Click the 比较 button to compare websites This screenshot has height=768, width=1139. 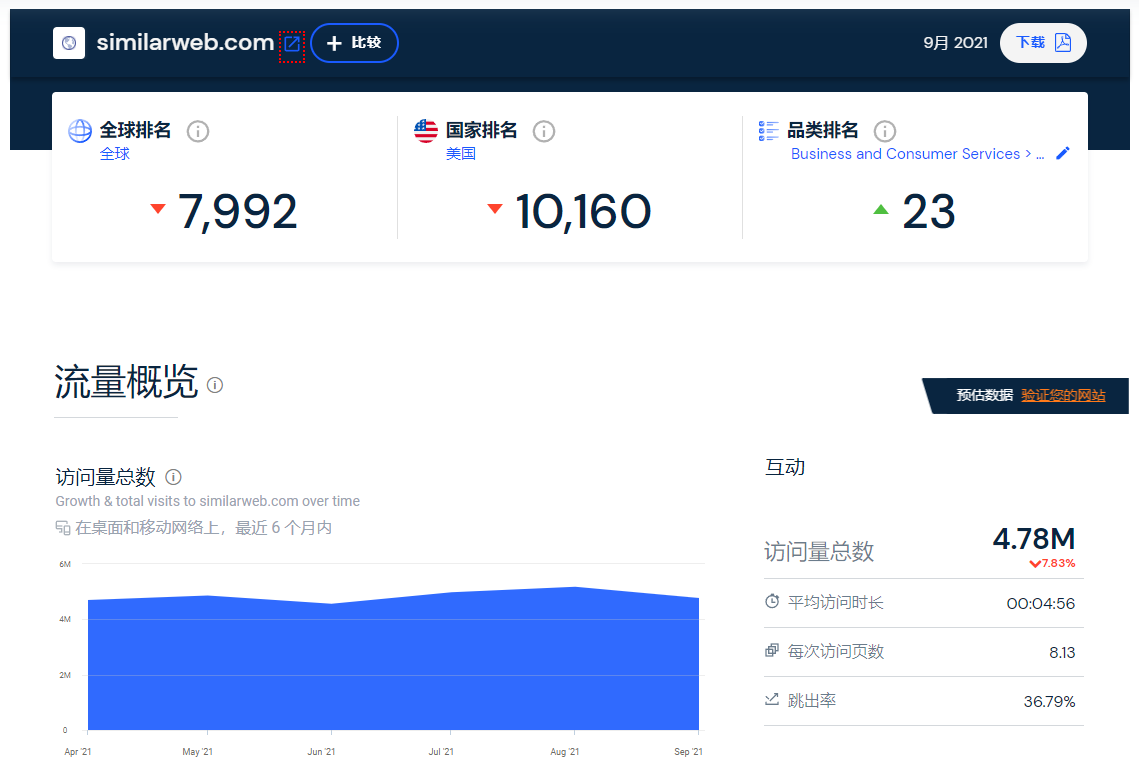click(354, 43)
